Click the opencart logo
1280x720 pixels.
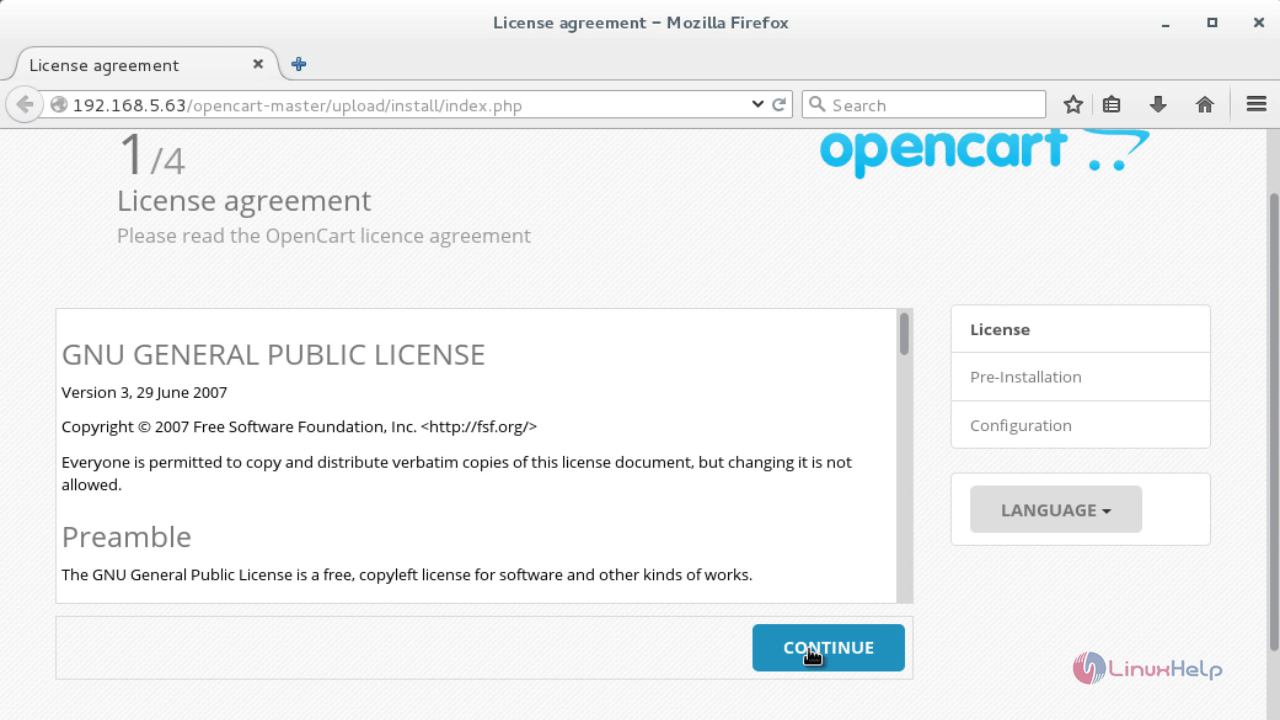(x=984, y=152)
